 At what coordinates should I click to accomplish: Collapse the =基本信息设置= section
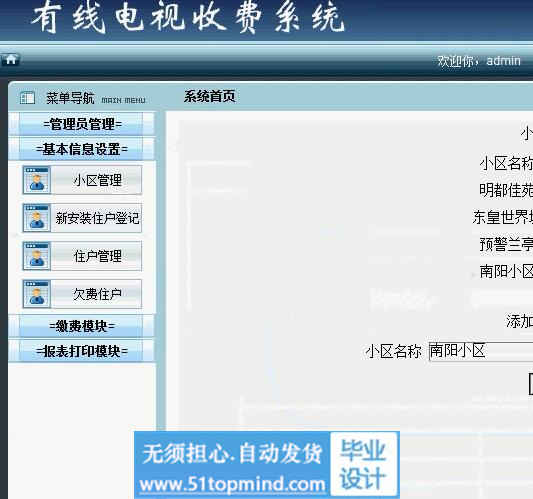(x=82, y=149)
